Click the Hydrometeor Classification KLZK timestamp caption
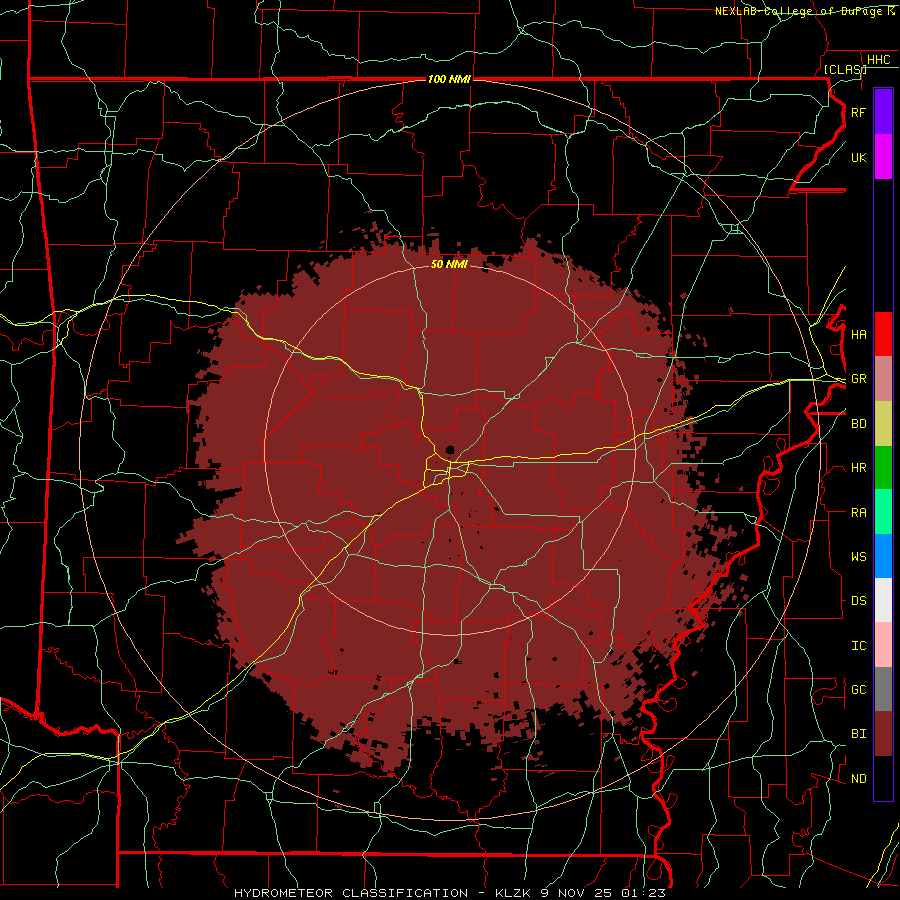Viewport: 900px width, 900px height. 449,893
